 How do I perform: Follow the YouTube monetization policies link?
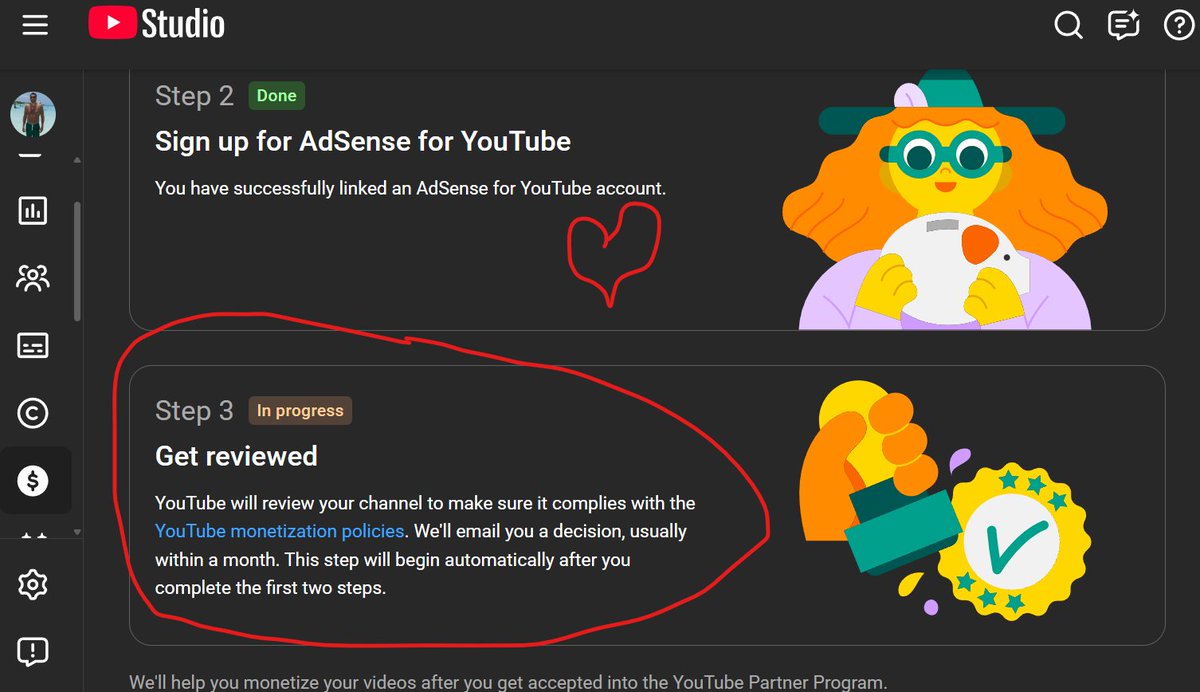tap(280, 531)
